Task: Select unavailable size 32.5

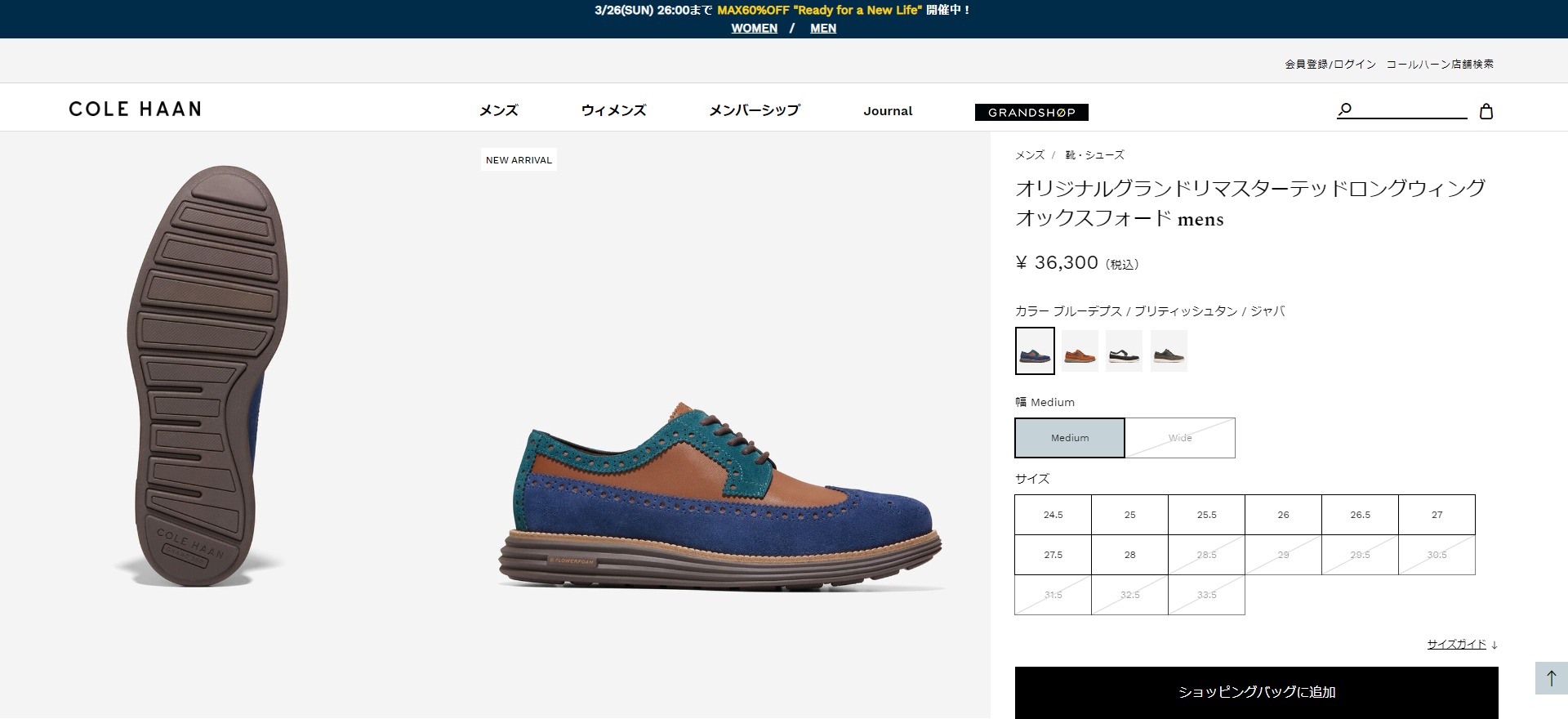Action: pyautogui.click(x=1129, y=595)
